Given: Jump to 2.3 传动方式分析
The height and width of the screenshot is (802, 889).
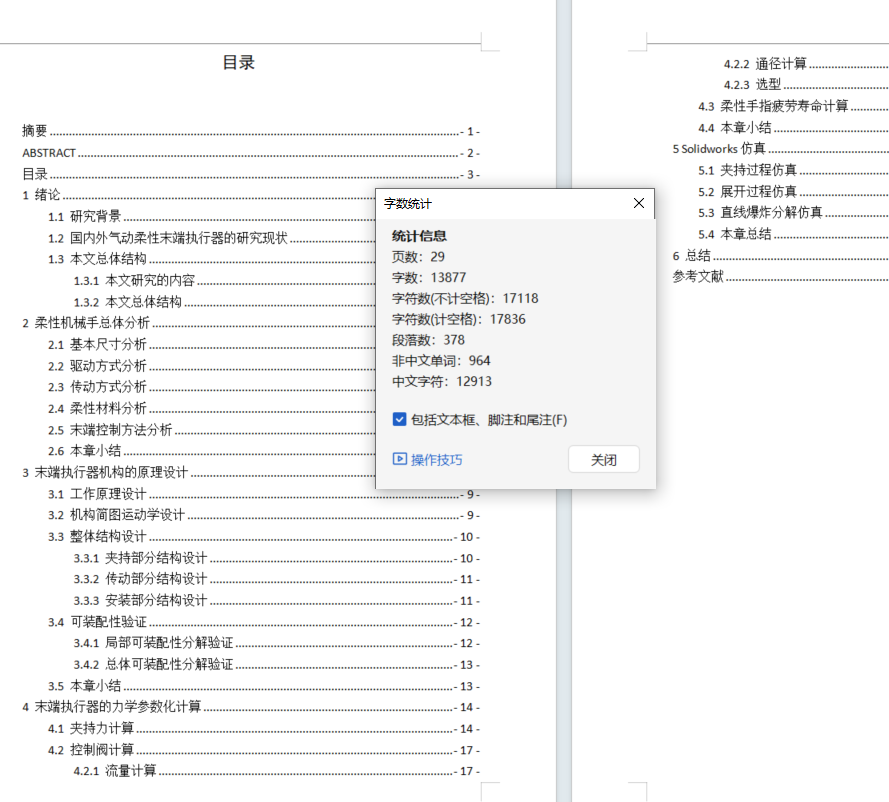Looking at the screenshot, I should tap(211, 387).
